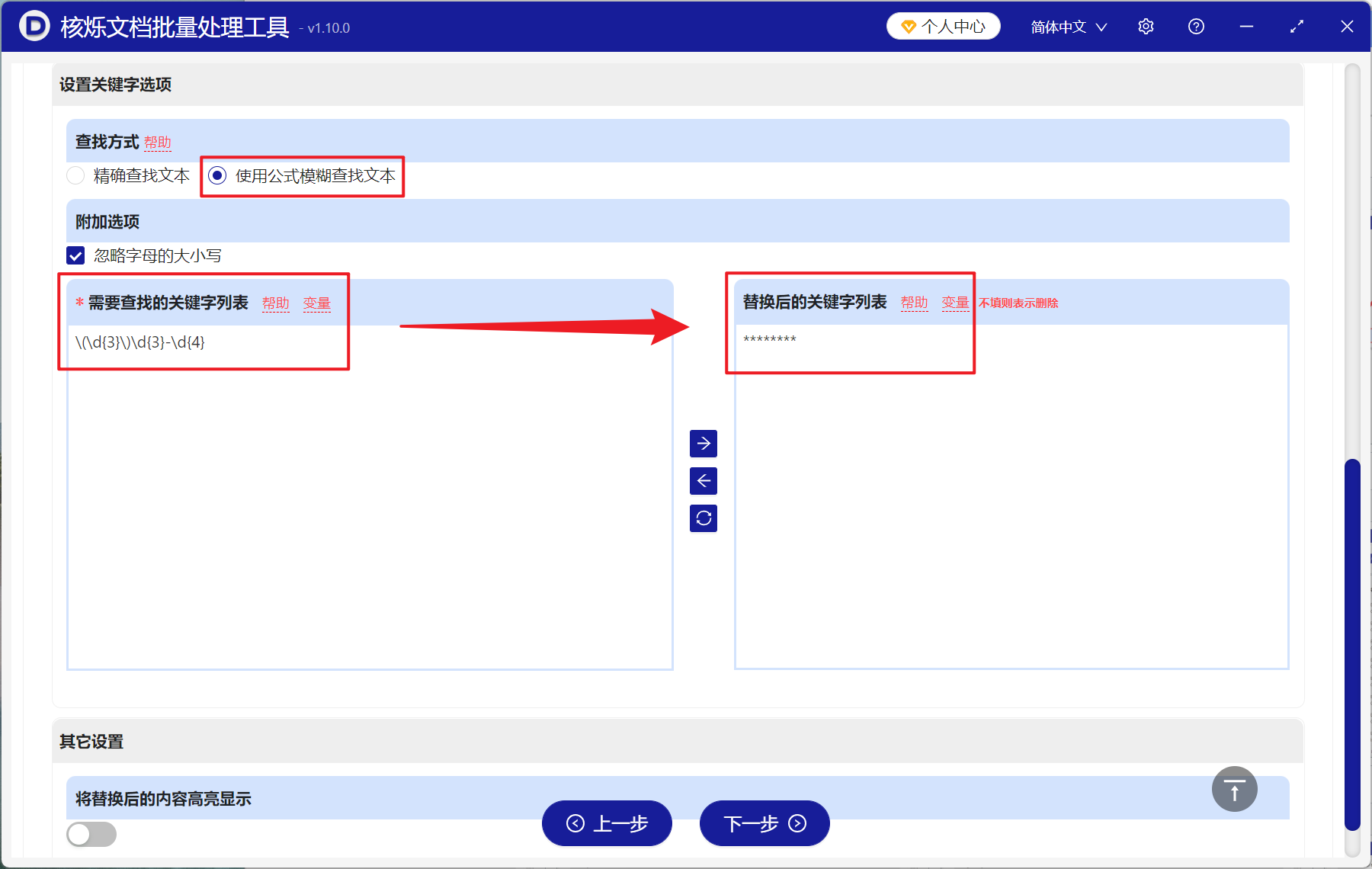Open the 帮助 link next to 查找方式
This screenshot has width=1372, height=869.
[x=159, y=142]
